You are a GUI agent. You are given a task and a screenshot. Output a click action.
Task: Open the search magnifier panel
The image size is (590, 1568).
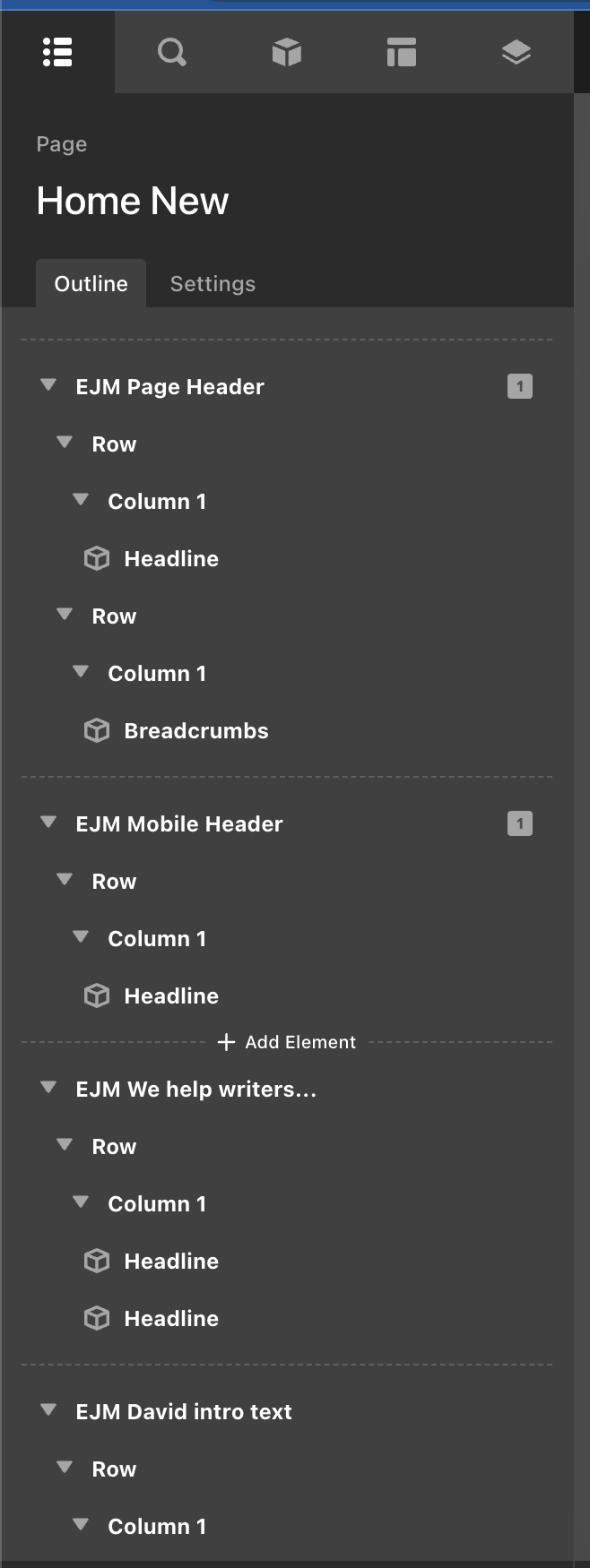171,53
